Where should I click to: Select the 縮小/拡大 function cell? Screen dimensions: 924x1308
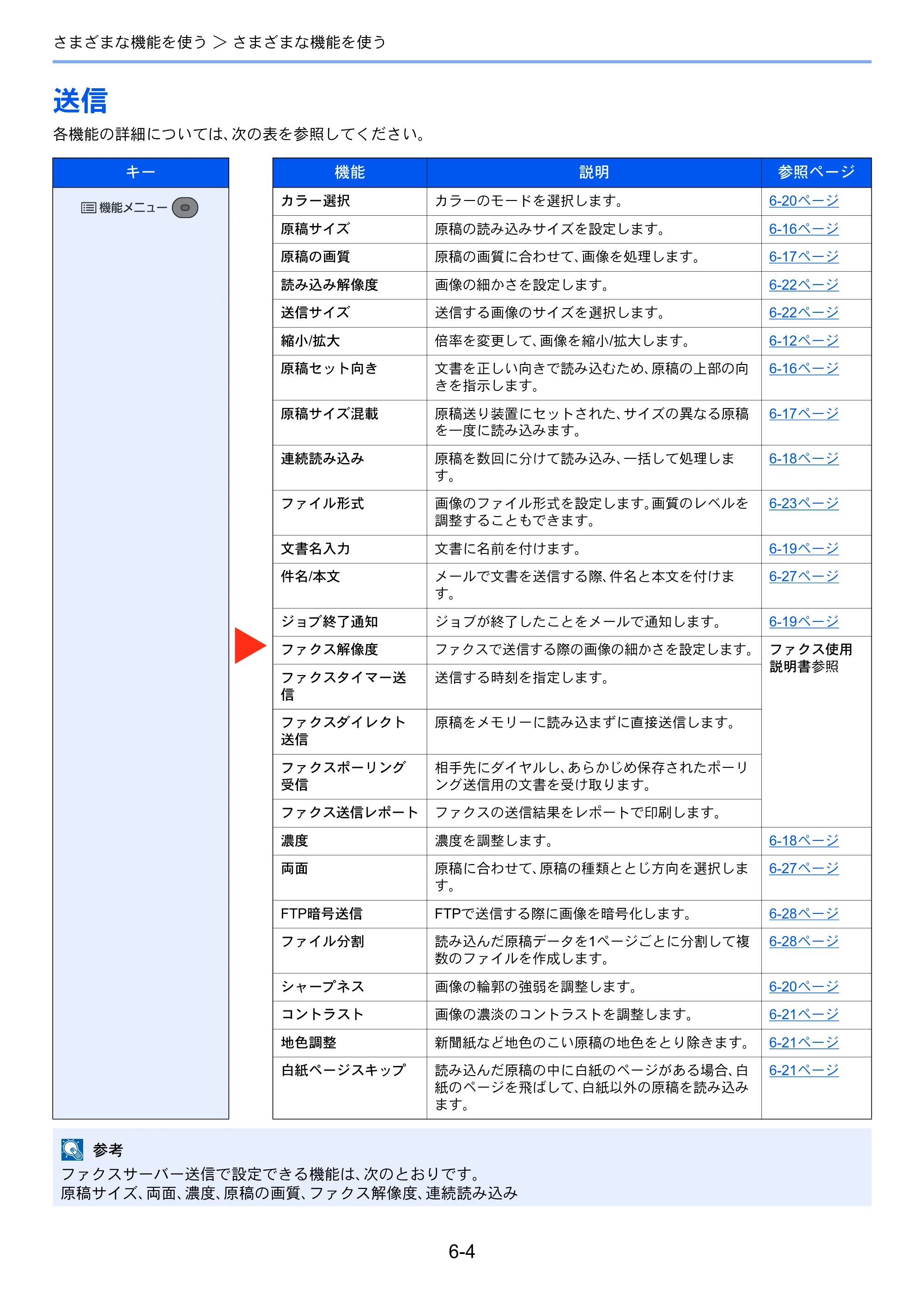coord(350,341)
